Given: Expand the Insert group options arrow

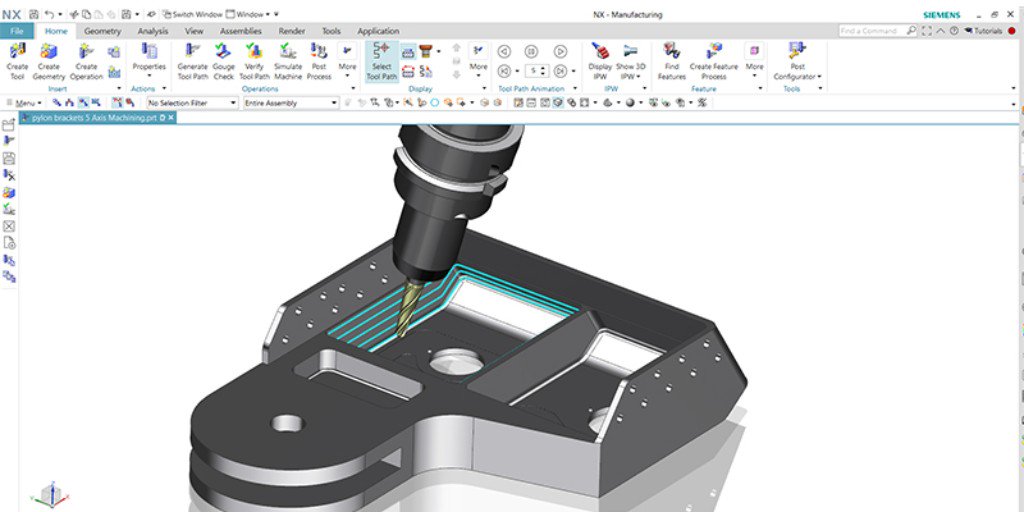Looking at the screenshot, I should click(x=119, y=88).
